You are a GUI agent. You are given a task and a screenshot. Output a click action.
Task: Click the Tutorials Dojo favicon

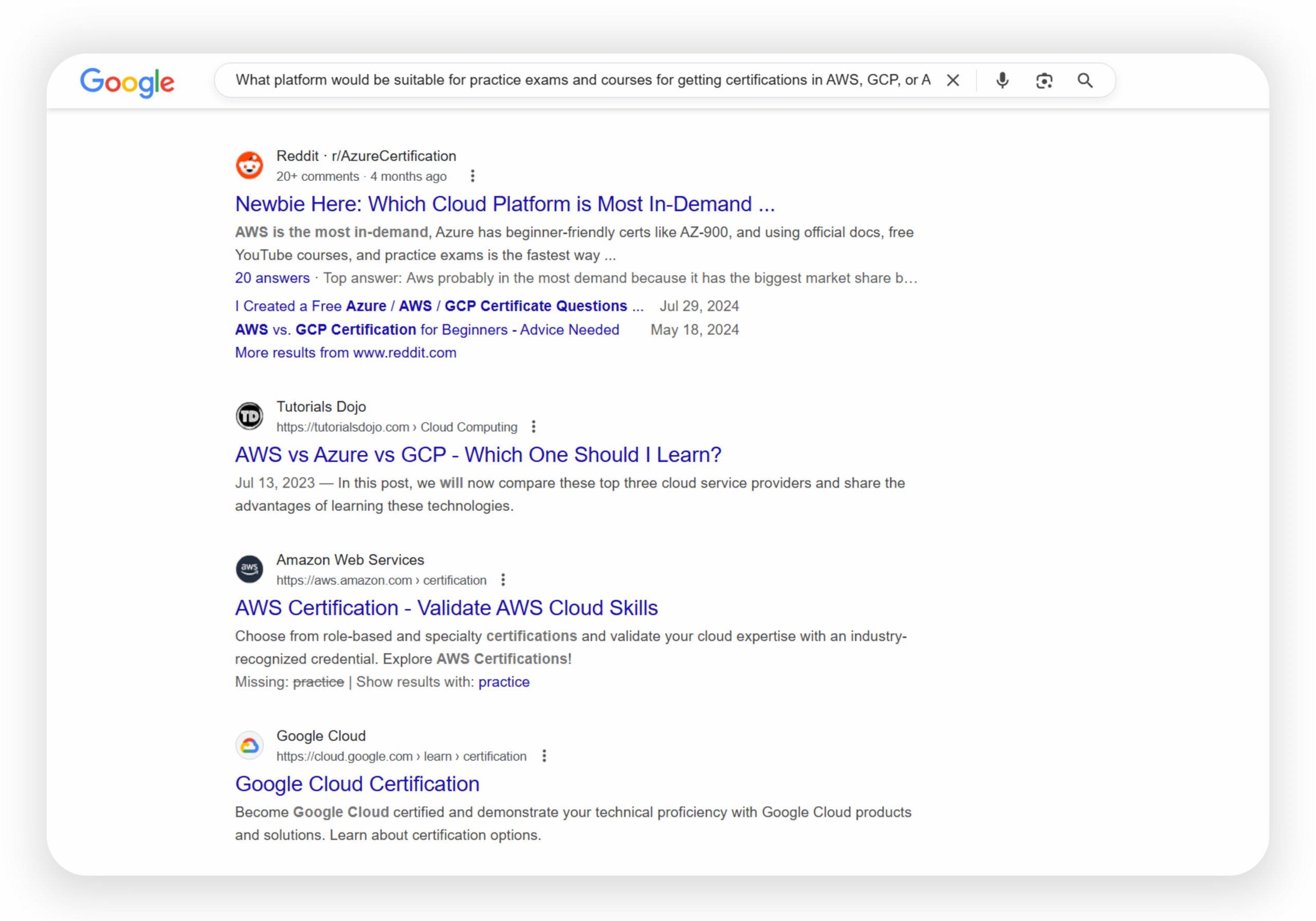pyautogui.click(x=250, y=416)
